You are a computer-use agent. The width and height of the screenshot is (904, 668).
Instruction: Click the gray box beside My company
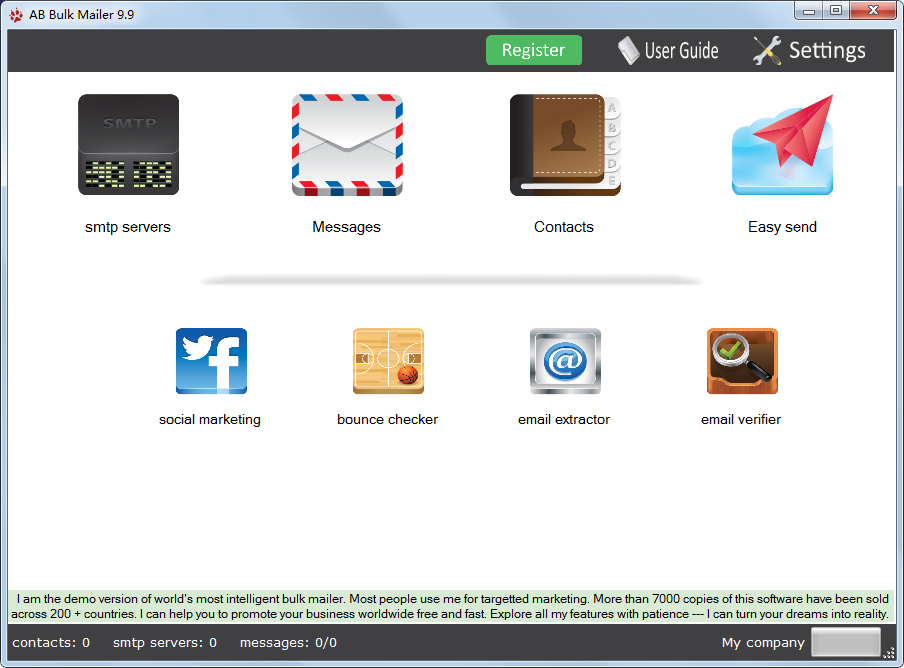846,642
